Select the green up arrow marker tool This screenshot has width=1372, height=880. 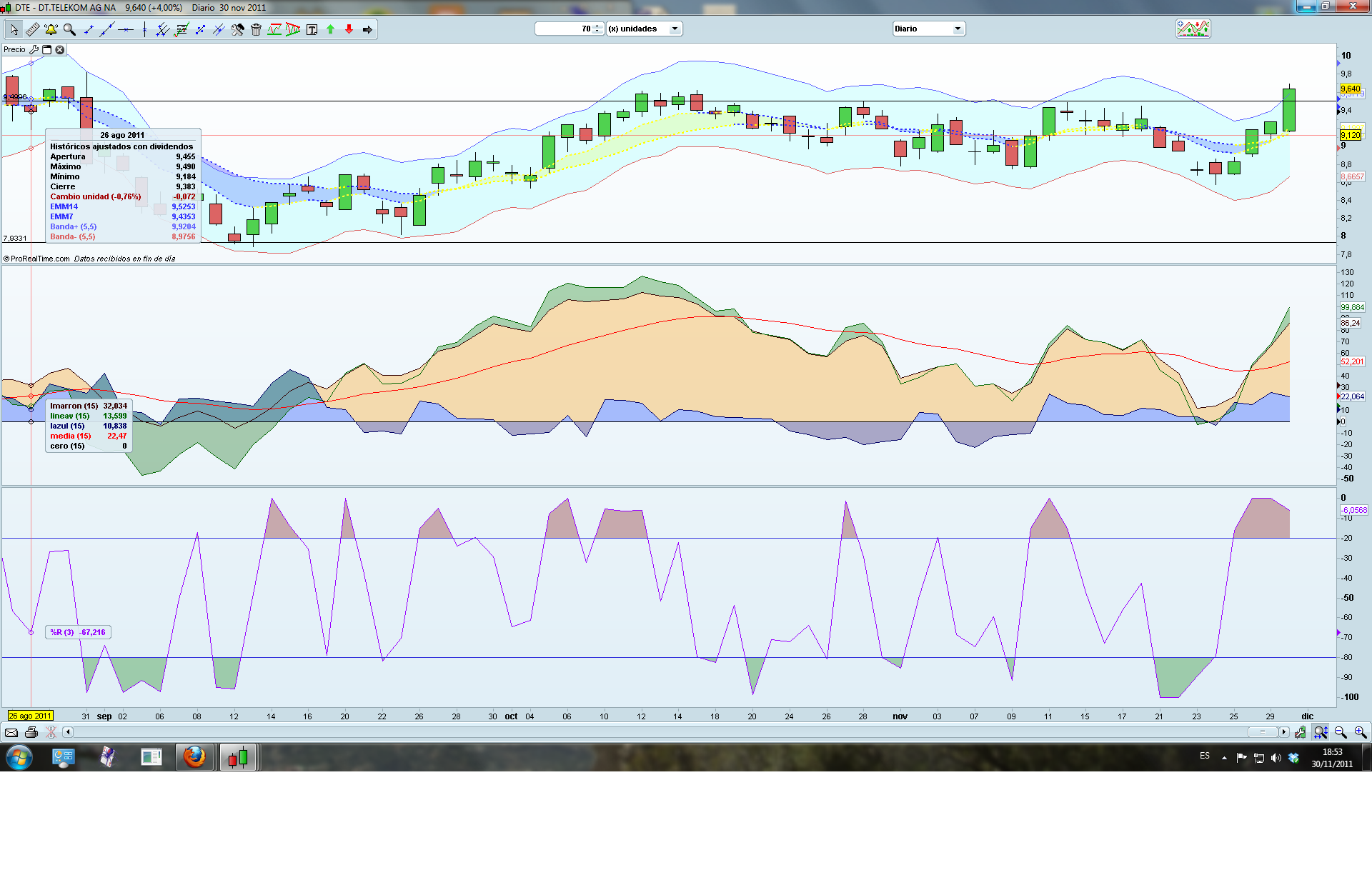[330, 29]
